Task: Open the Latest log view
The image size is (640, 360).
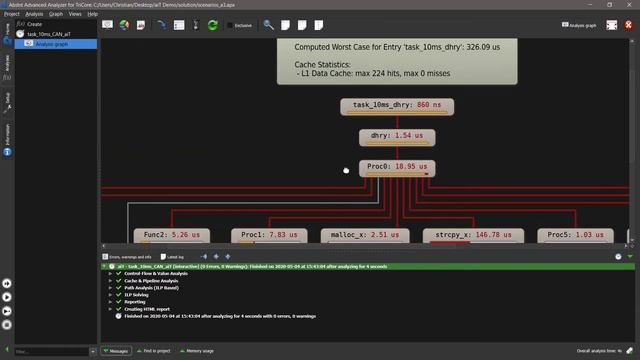Action: click(x=172, y=257)
